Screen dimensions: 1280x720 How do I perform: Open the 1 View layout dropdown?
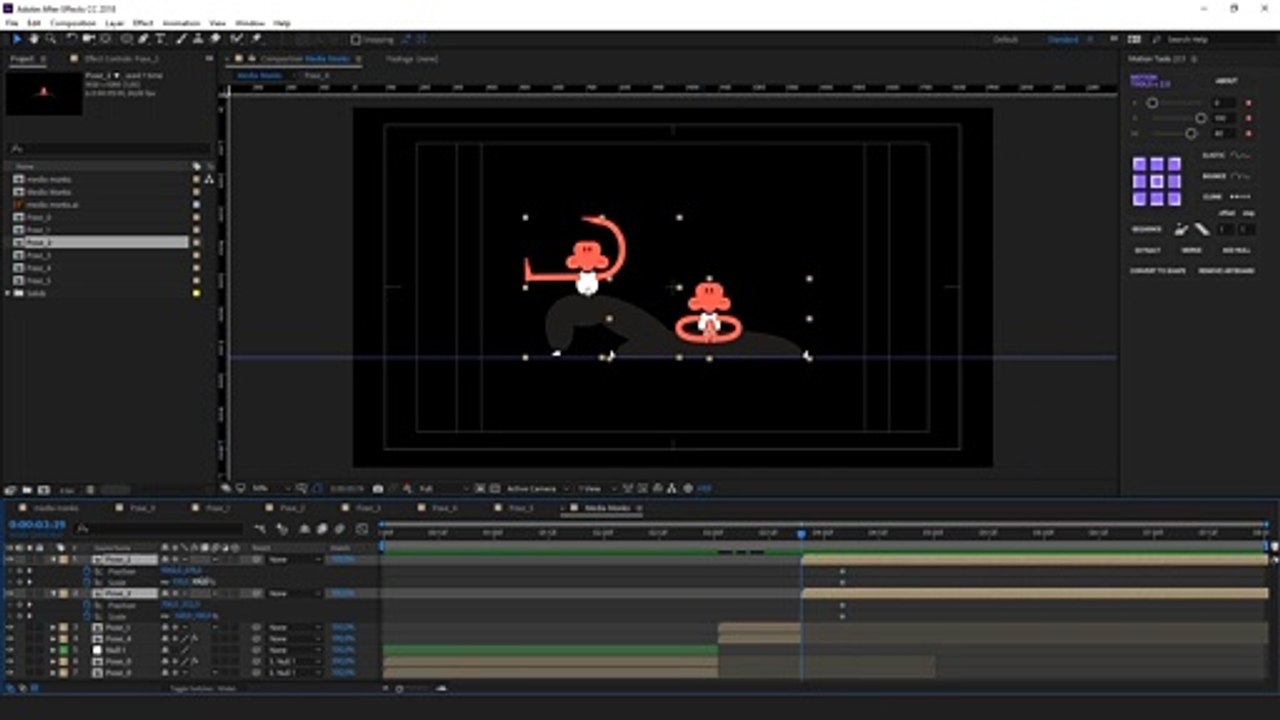pos(596,488)
